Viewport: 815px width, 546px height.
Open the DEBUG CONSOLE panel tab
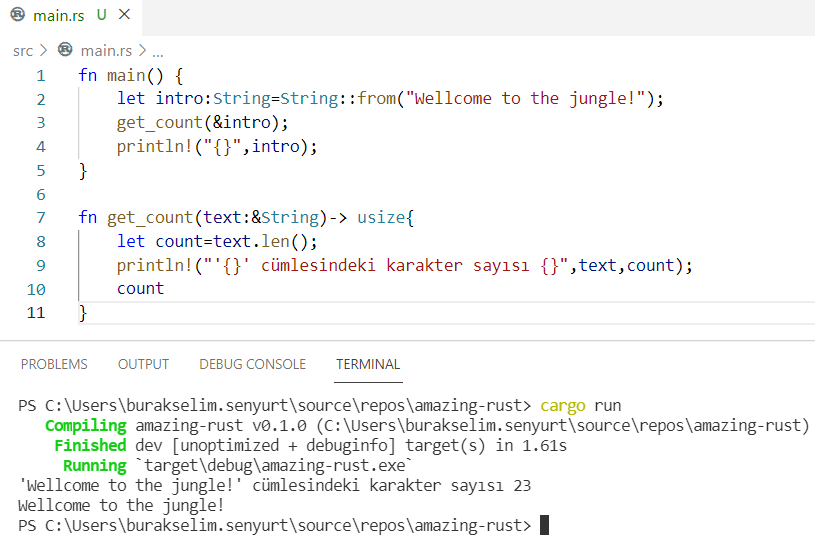252,364
